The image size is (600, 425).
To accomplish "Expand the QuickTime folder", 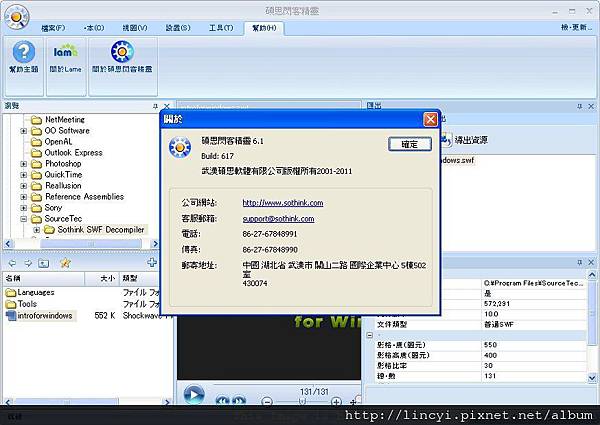I will click(x=23, y=175).
